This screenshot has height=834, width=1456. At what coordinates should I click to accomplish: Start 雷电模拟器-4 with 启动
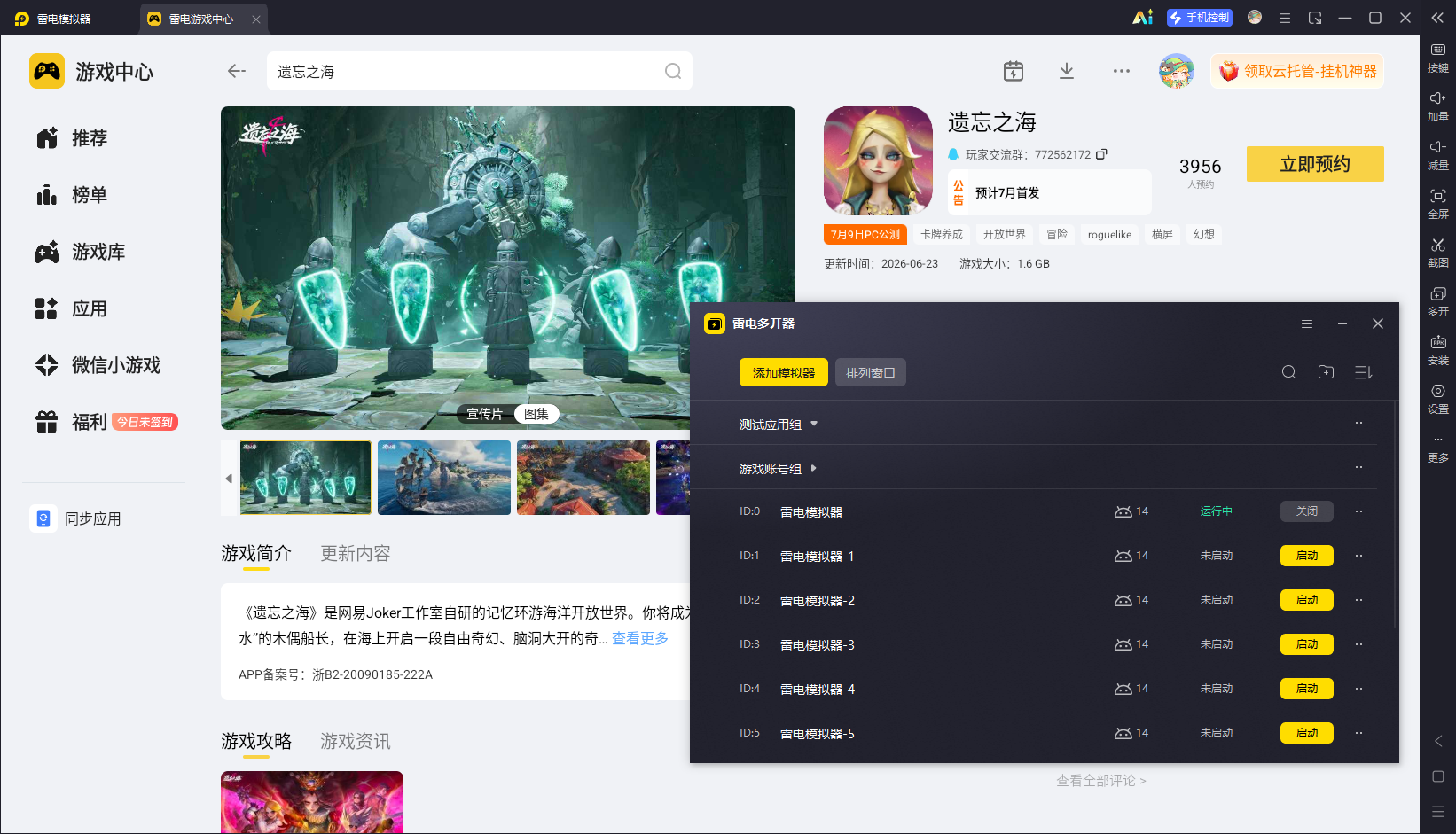click(x=1307, y=689)
